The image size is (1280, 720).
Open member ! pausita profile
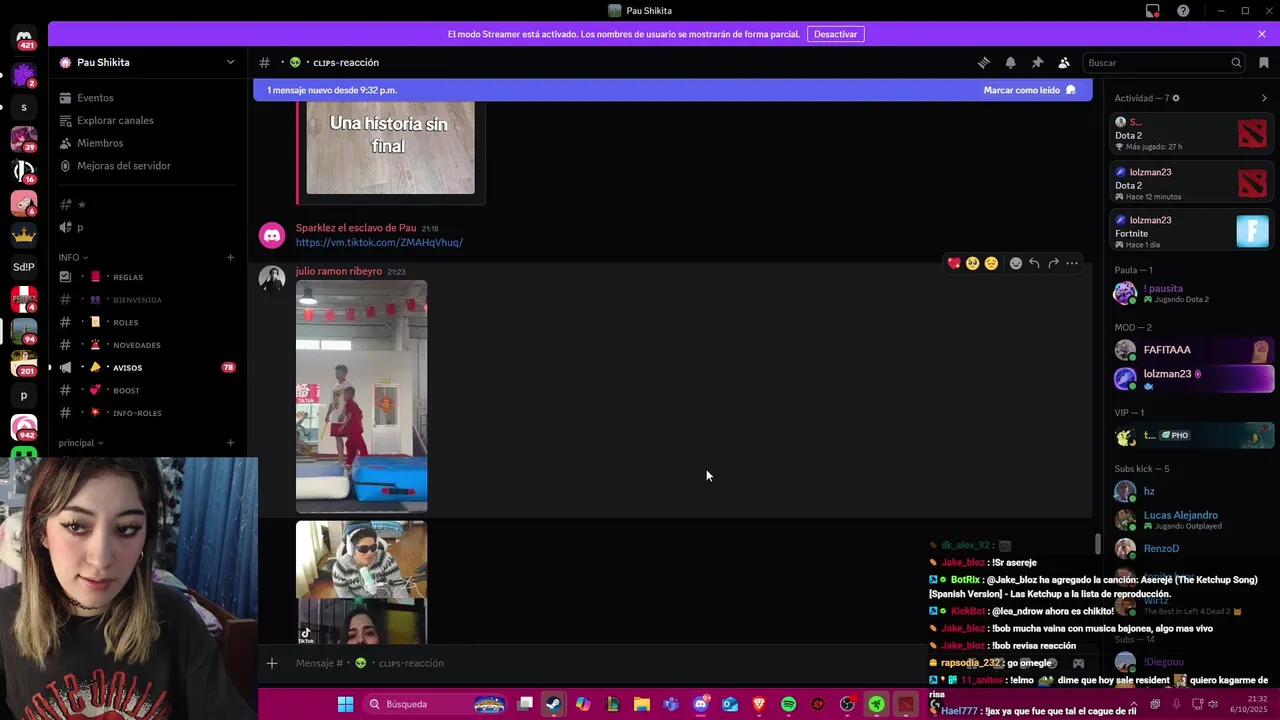click(x=1192, y=293)
